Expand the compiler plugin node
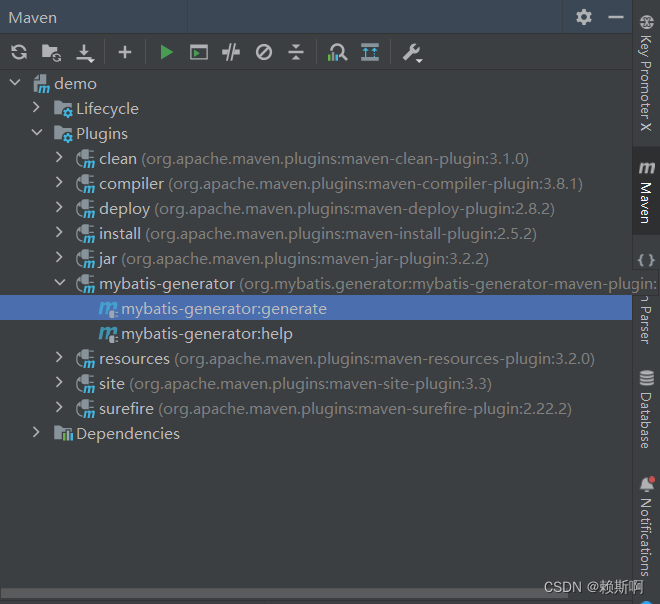This screenshot has width=660, height=604. [59, 182]
